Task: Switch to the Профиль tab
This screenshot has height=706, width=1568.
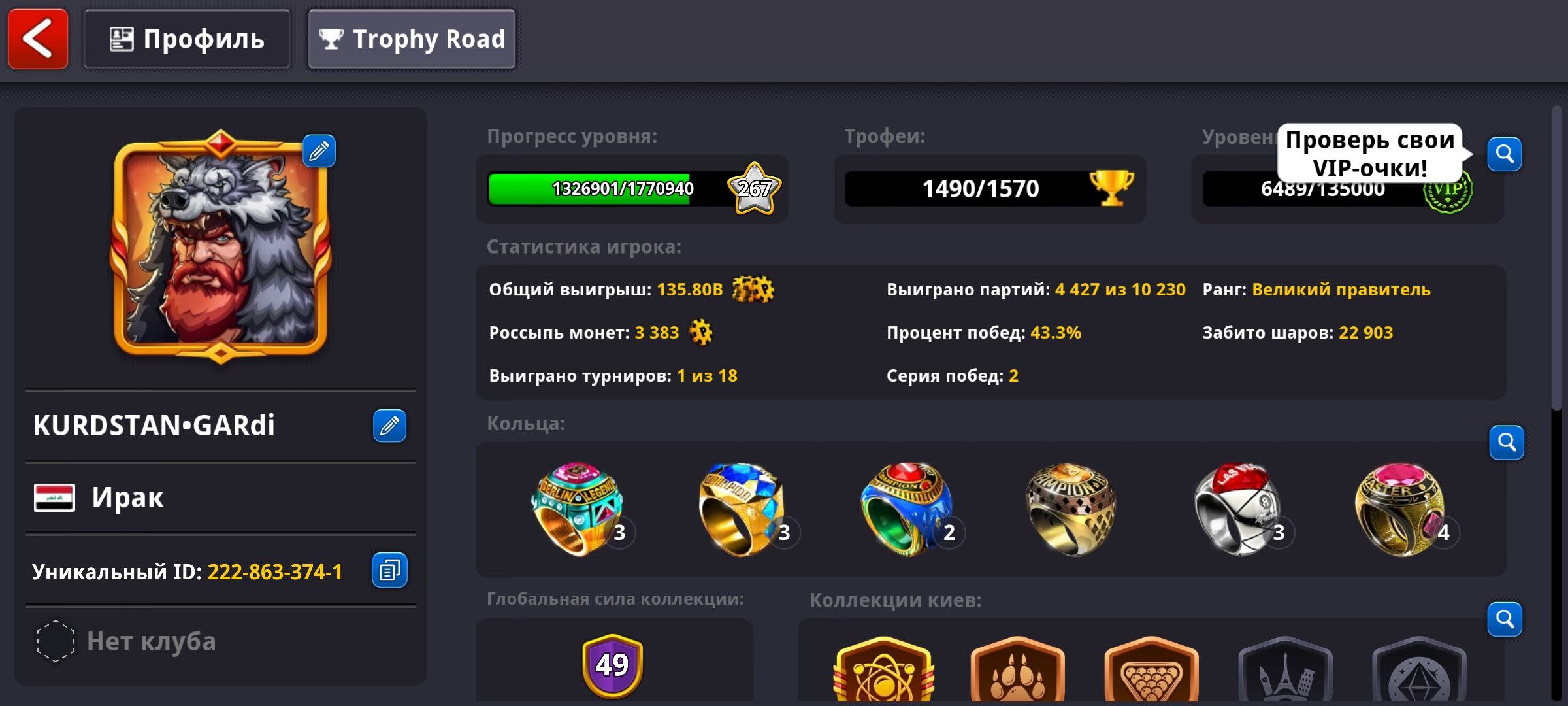Action: pyautogui.click(x=187, y=39)
